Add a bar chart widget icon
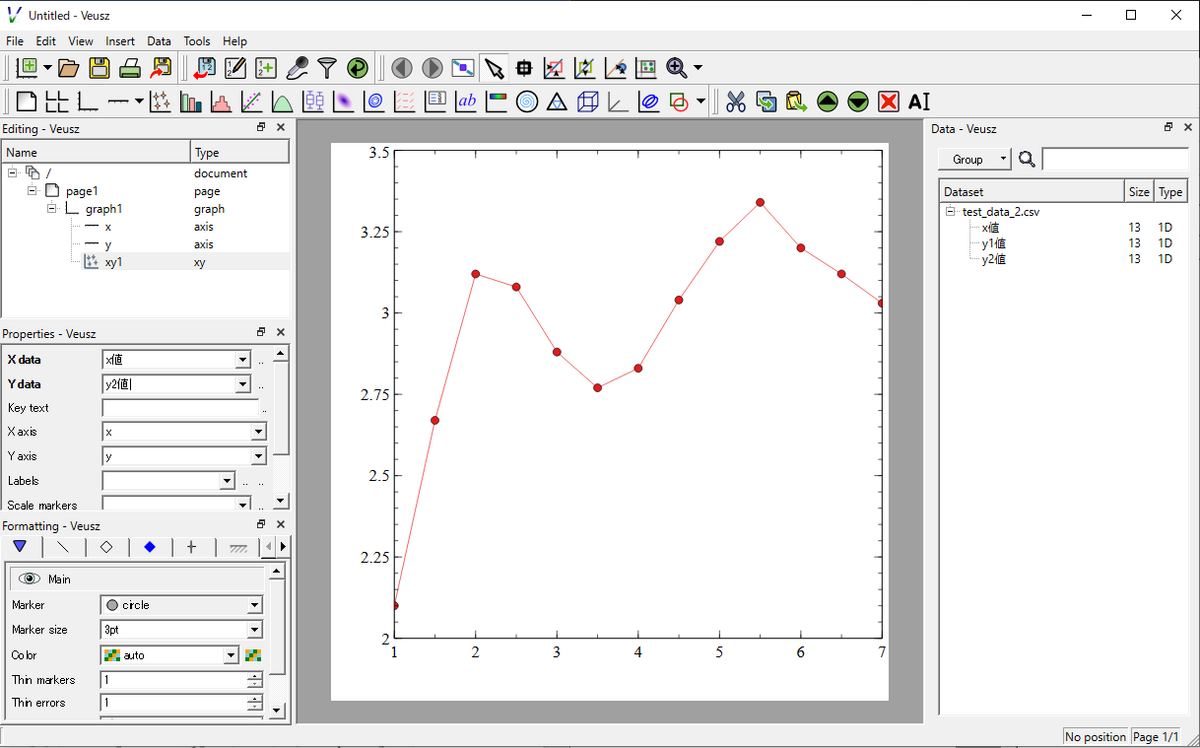1200x748 pixels. click(190, 101)
